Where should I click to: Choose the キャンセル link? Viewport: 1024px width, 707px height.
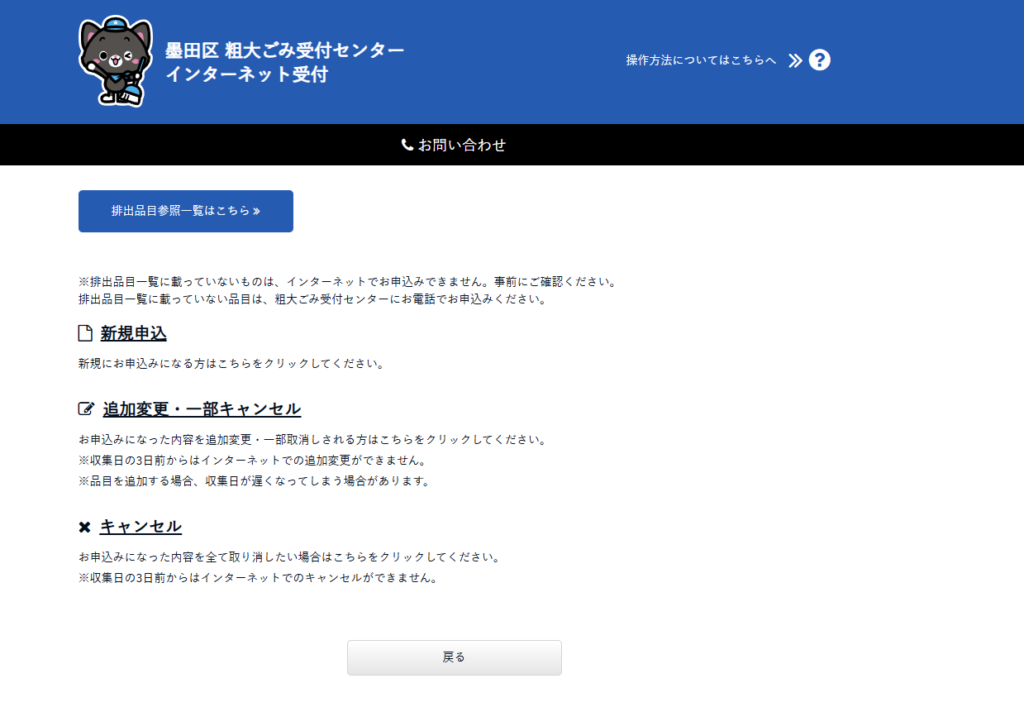[140, 527]
